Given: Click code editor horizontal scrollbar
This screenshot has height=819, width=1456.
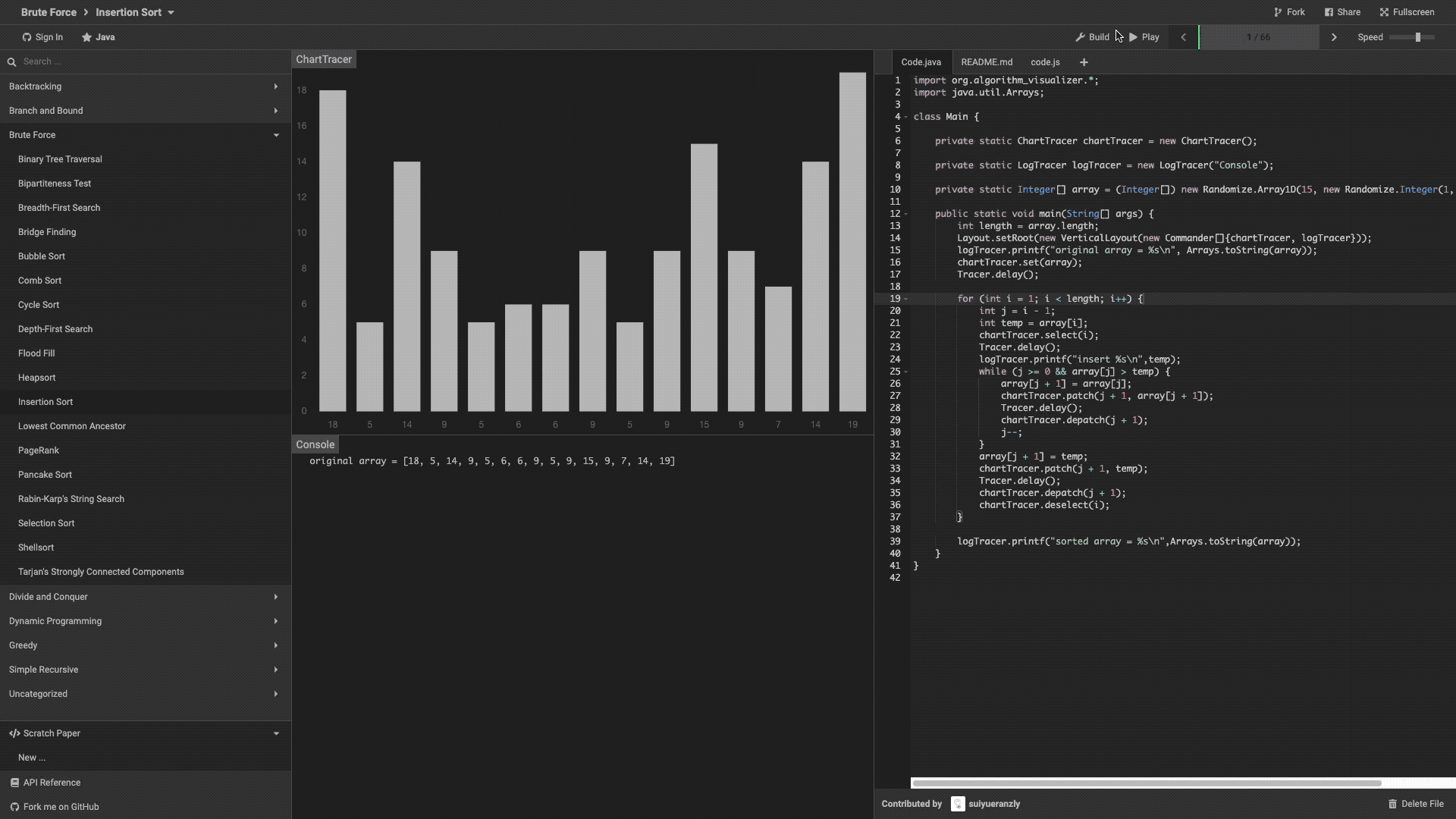Looking at the screenshot, I should [1147, 783].
